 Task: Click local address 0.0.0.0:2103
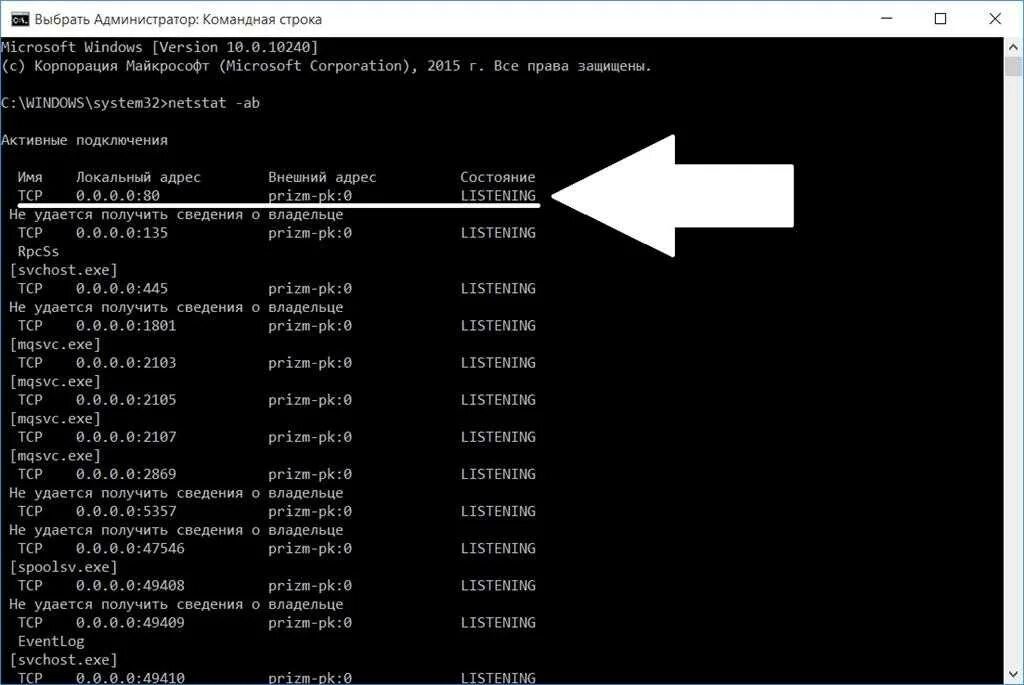(x=126, y=362)
